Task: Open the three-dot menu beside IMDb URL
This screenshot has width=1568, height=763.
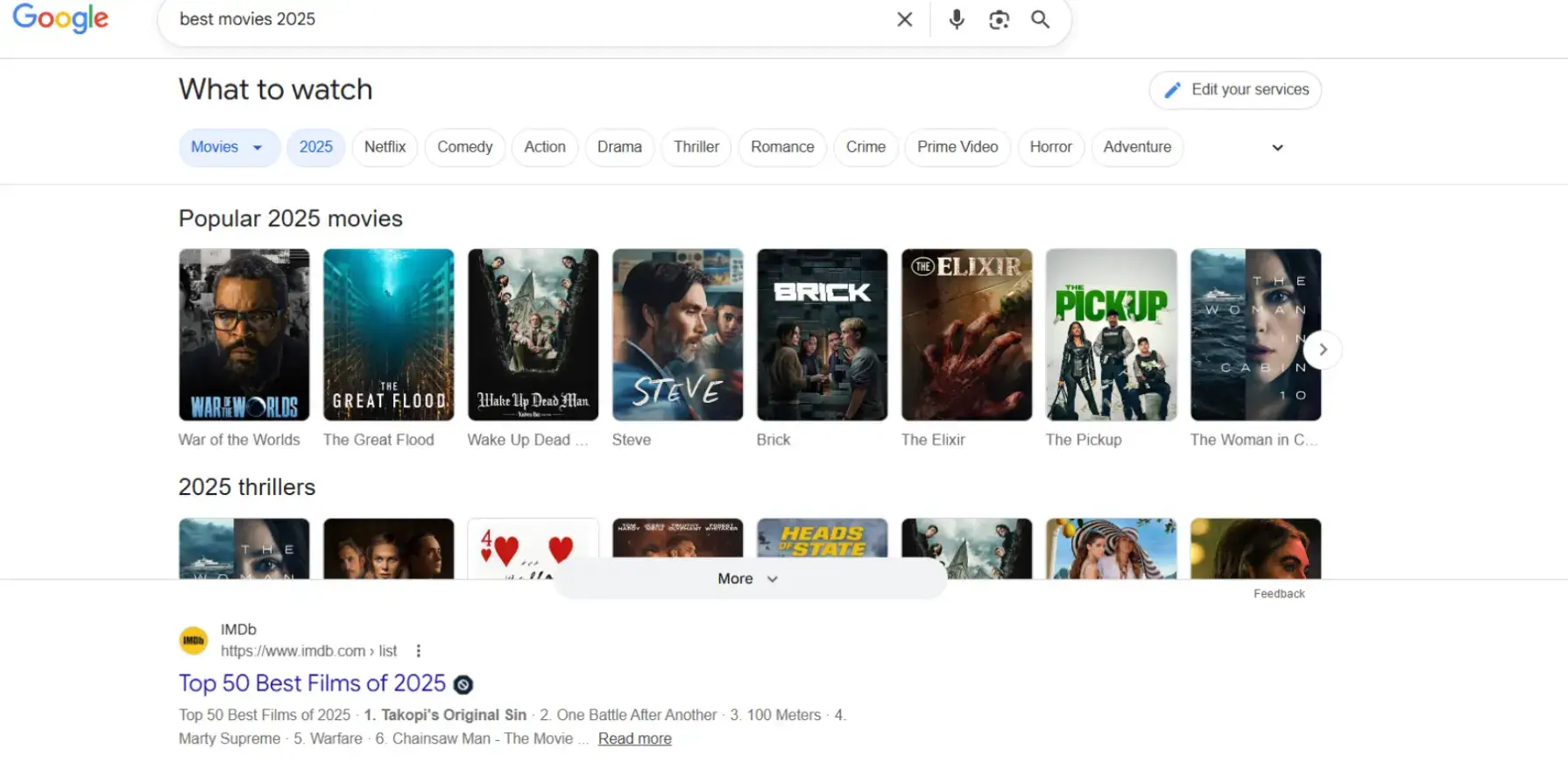Action: [x=418, y=651]
